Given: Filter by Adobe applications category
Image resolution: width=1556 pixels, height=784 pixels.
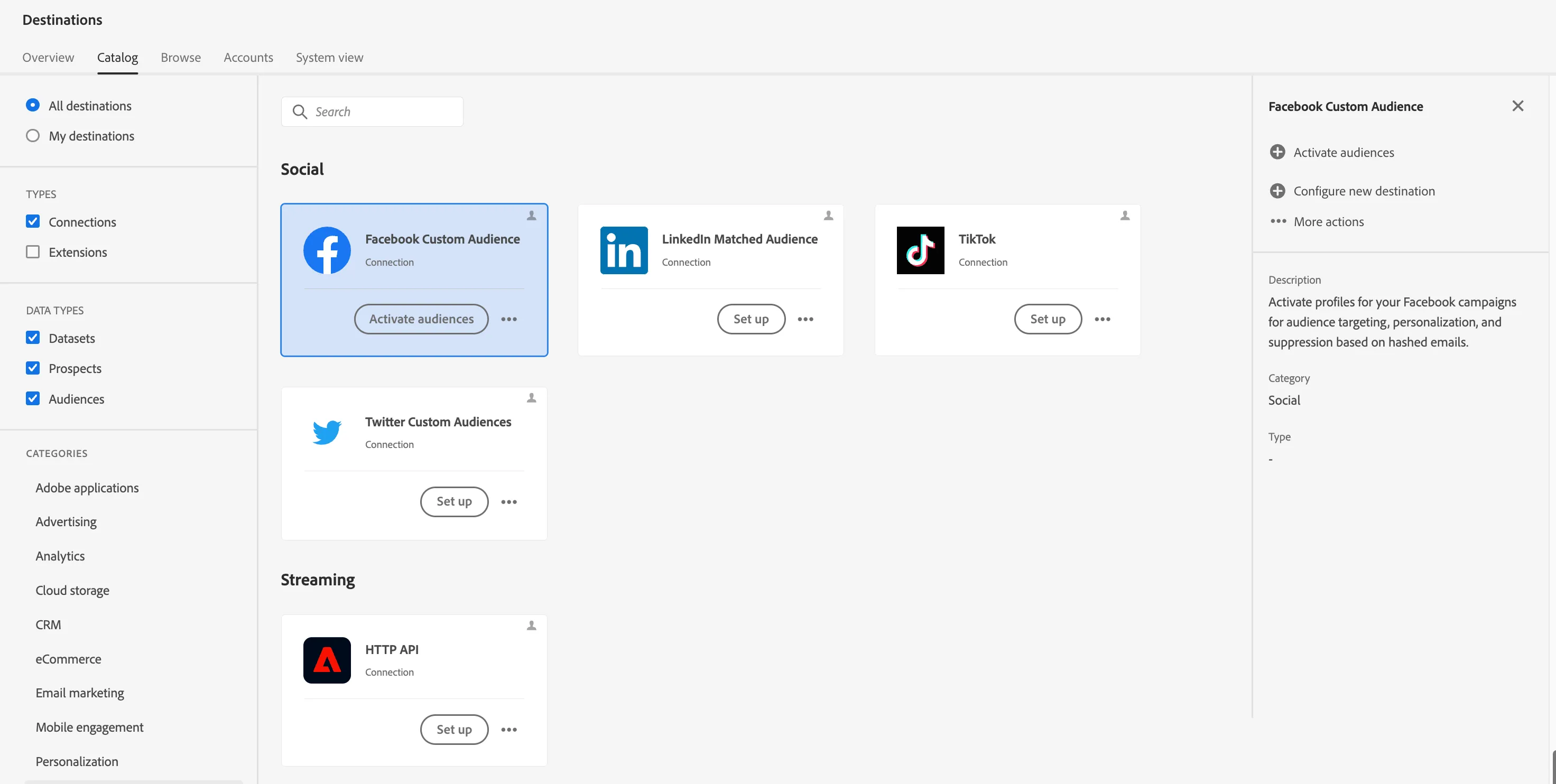Looking at the screenshot, I should click(x=87, y=488).
